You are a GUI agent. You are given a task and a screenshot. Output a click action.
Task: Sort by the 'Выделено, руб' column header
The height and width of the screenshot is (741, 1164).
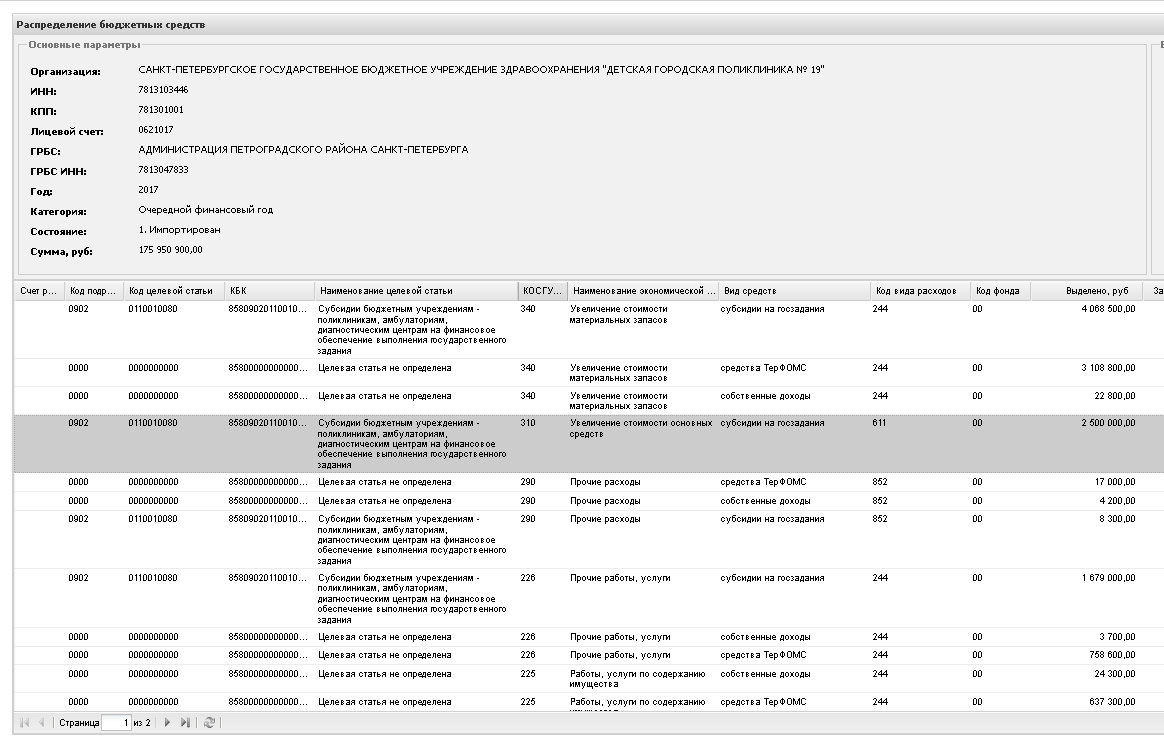coord(1089,290)
